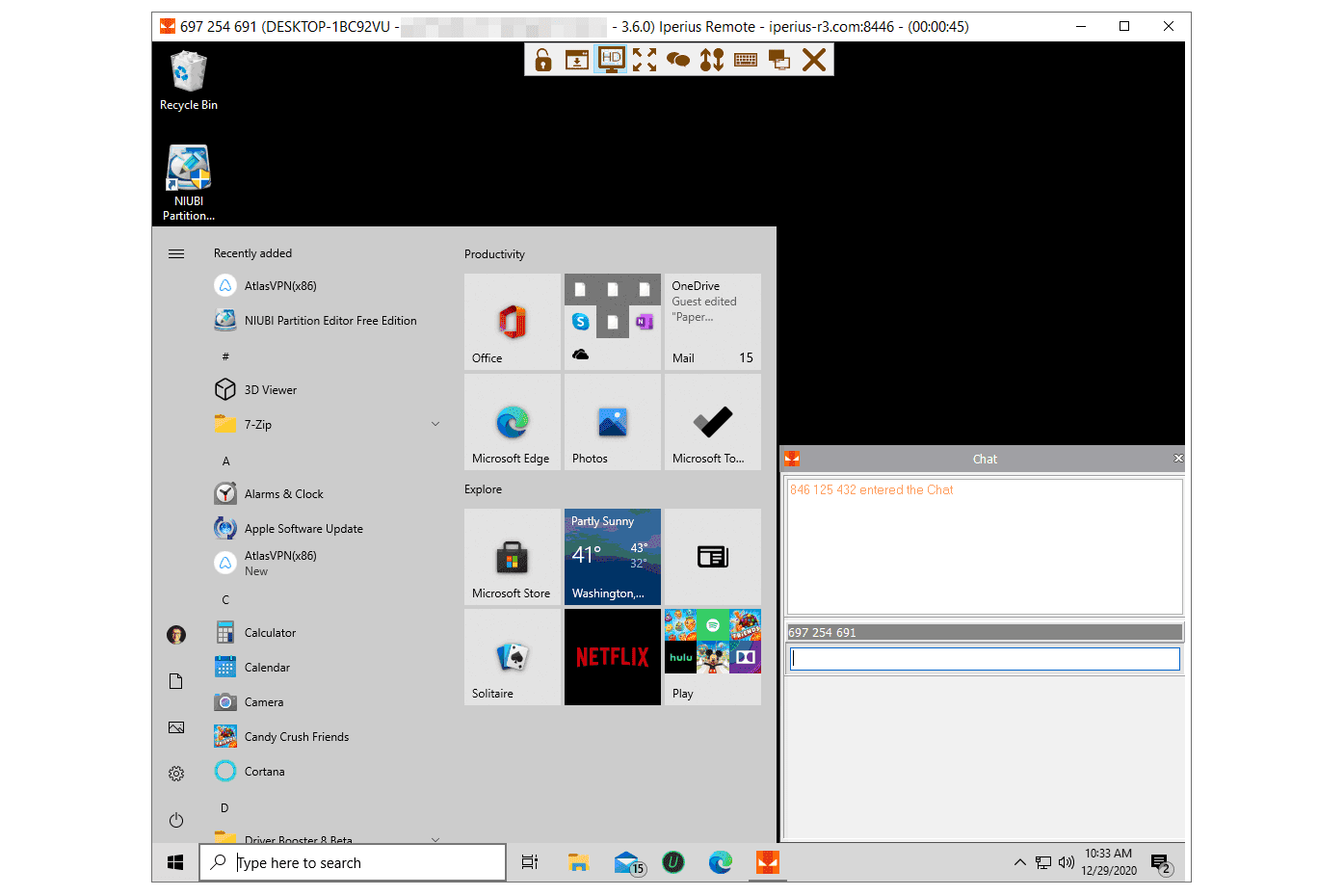Open the News tile

point(713,557)
